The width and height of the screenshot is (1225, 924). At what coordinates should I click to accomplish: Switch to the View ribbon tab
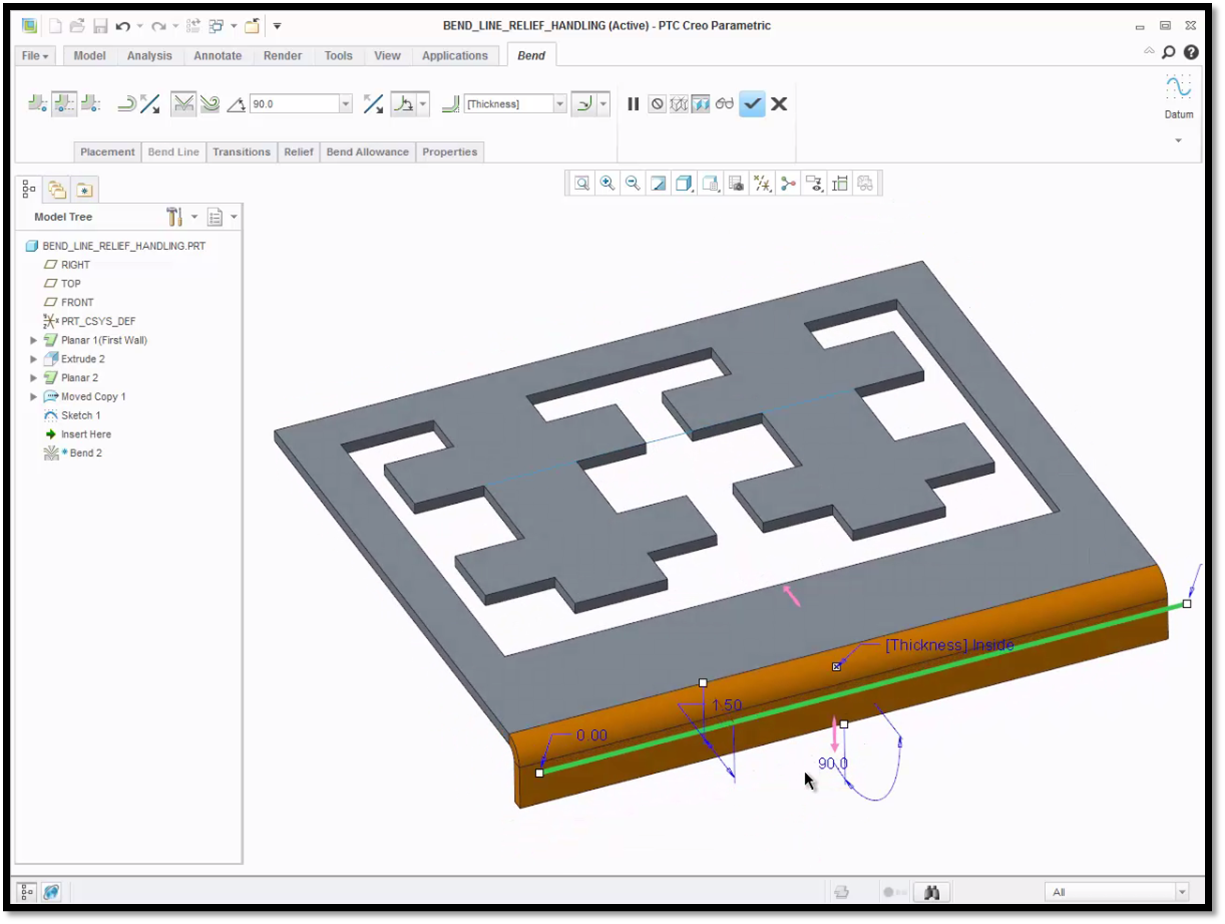(x=387, y=56)
